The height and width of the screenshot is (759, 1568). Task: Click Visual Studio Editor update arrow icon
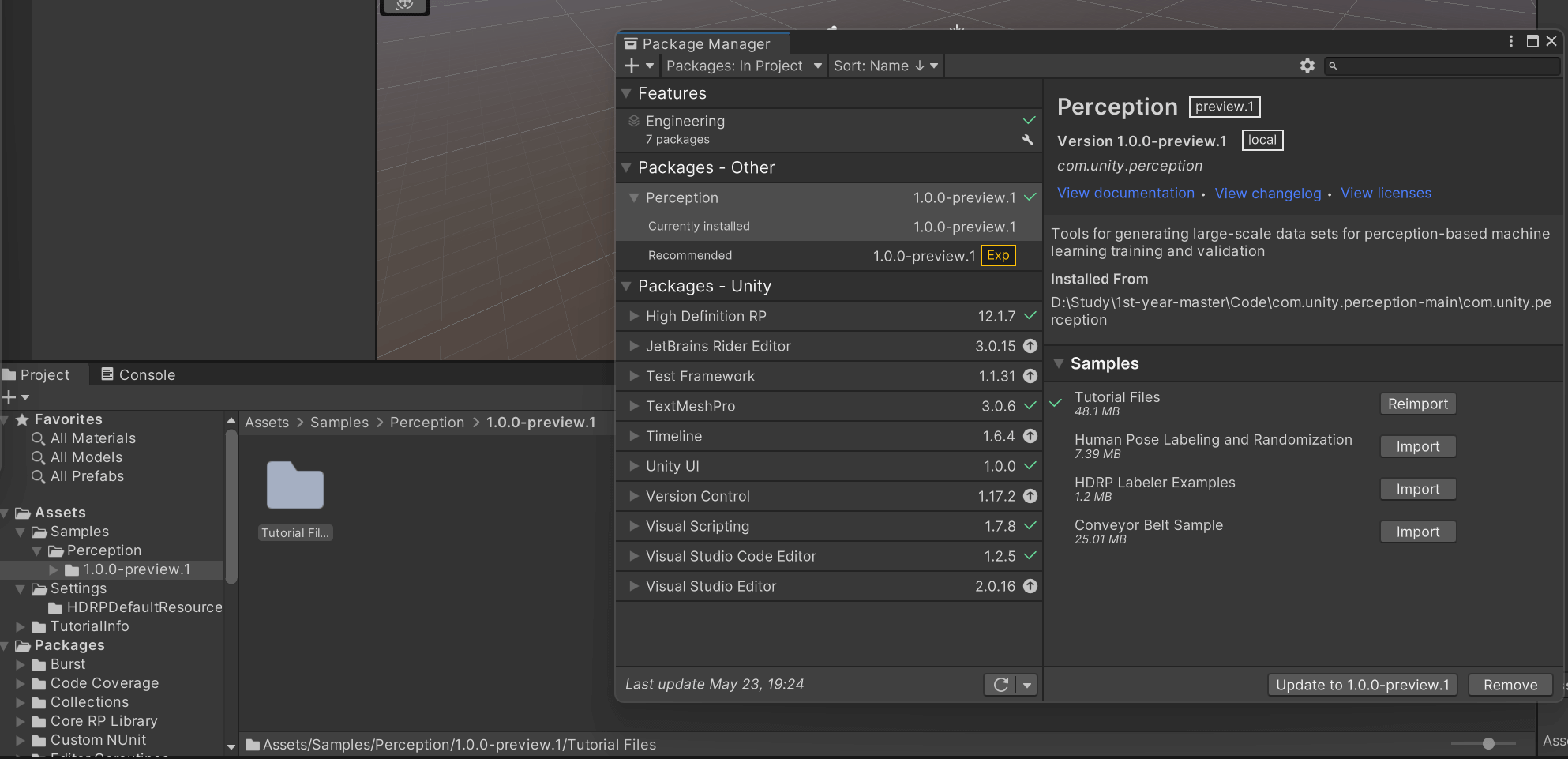tap(1030, 586)
